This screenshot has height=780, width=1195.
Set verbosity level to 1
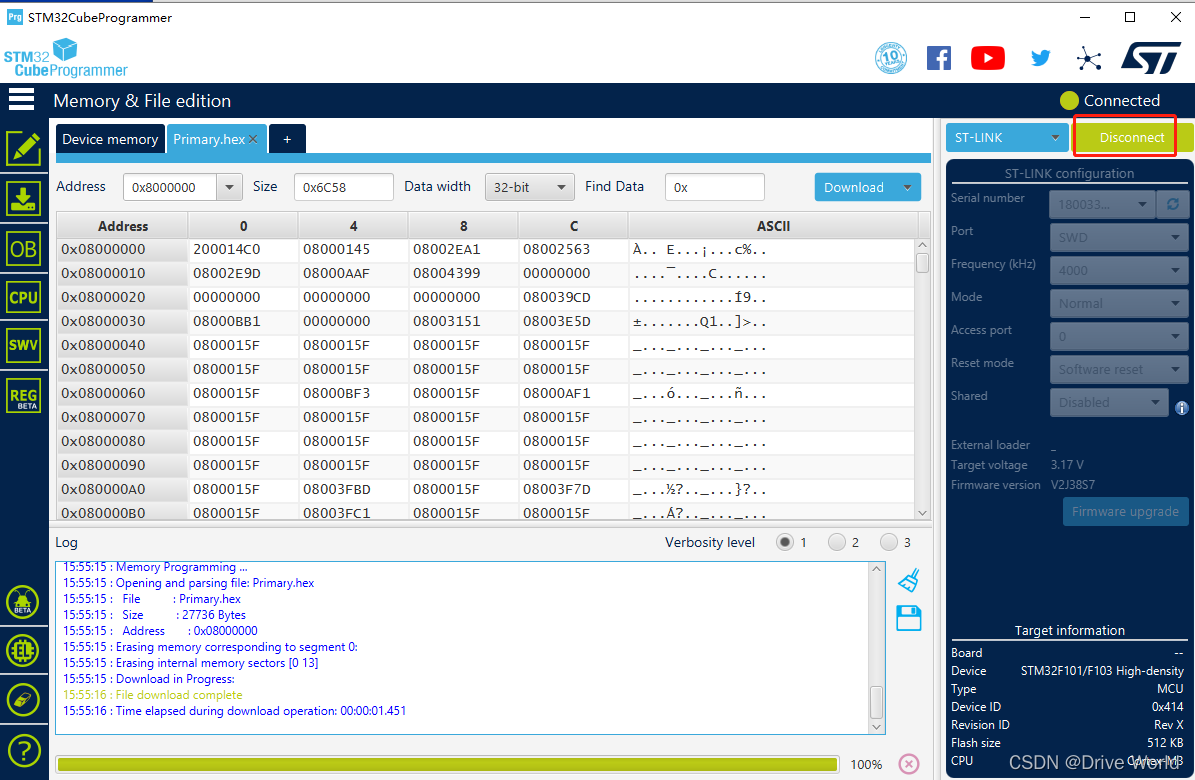point(784,542)
